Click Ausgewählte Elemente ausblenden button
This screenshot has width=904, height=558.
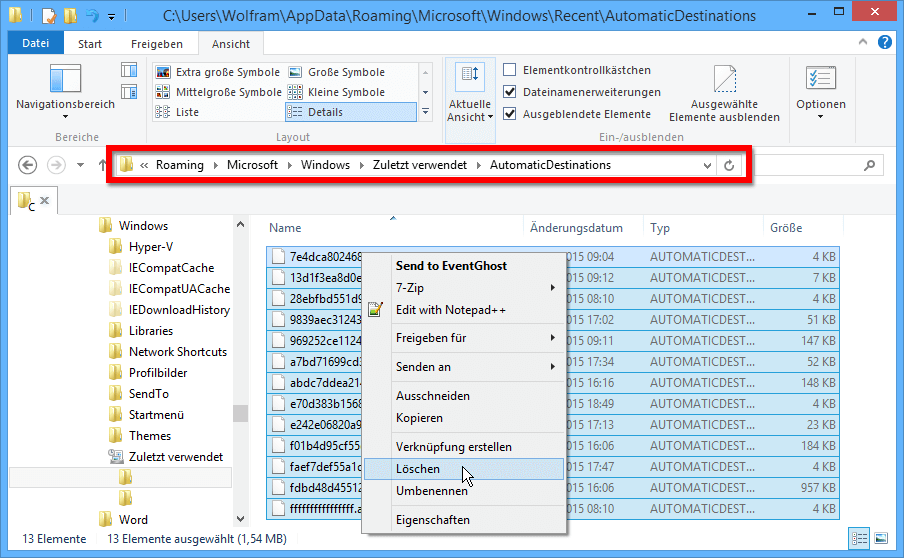[724, 93]
